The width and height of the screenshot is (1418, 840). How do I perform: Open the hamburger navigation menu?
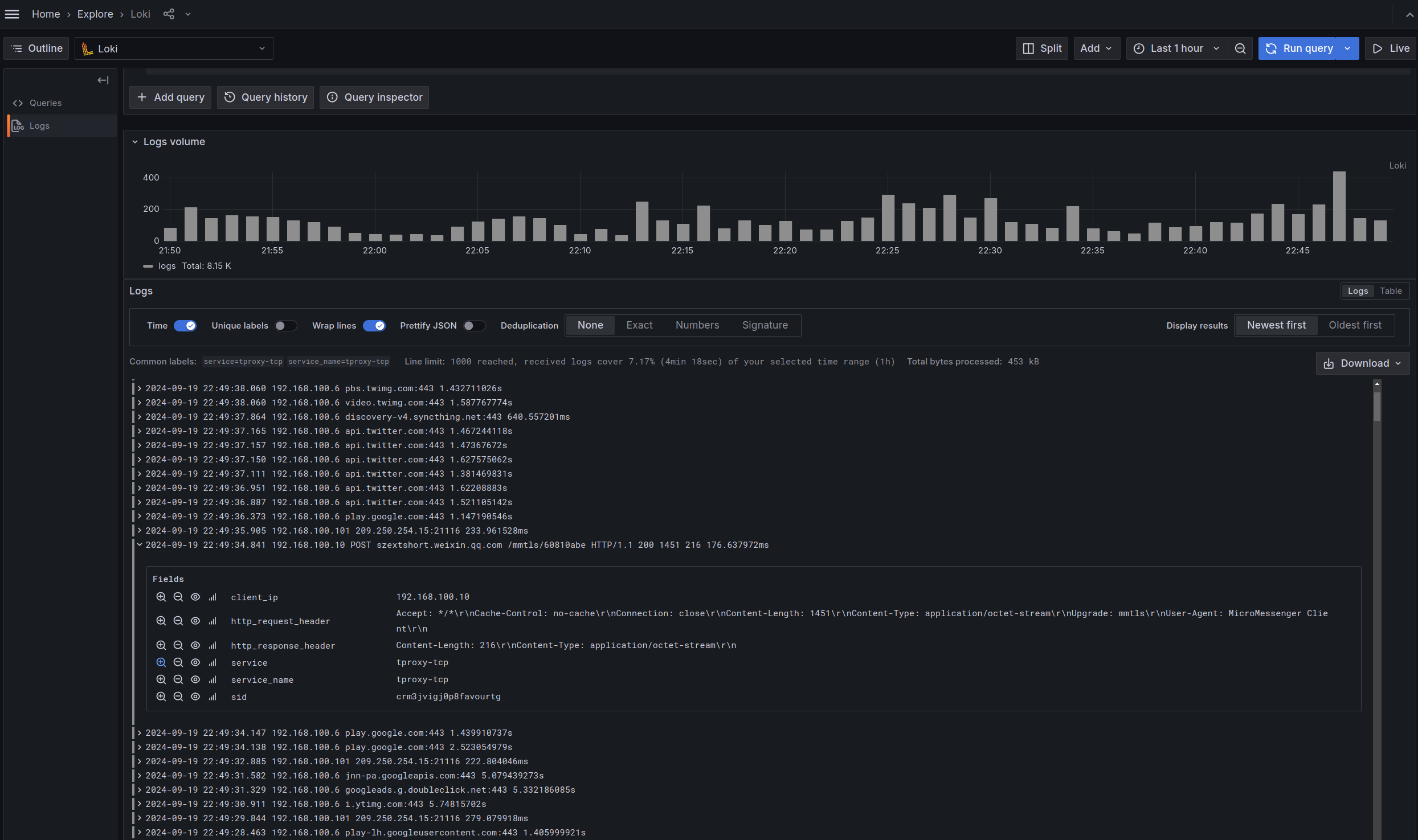coord(12,14)
